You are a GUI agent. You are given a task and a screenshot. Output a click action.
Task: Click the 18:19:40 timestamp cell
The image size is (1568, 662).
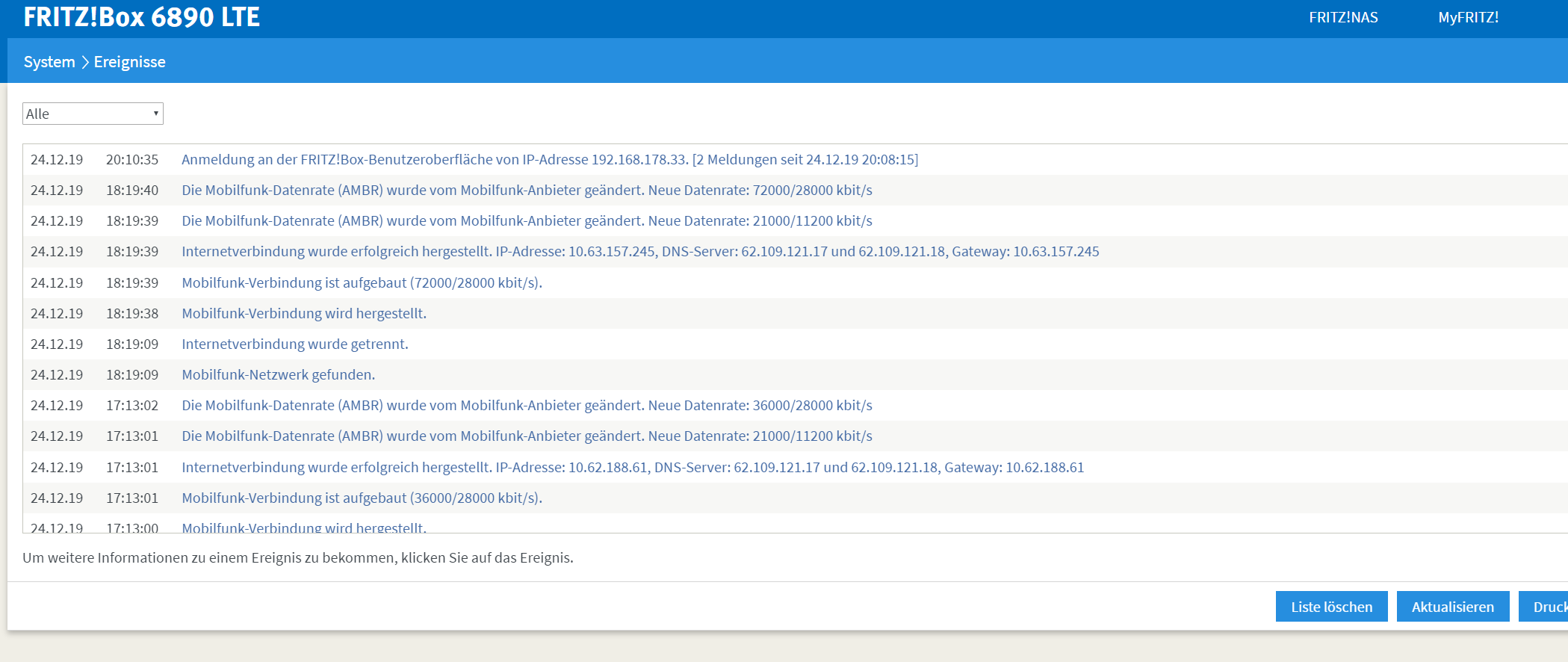click(132, 190)
